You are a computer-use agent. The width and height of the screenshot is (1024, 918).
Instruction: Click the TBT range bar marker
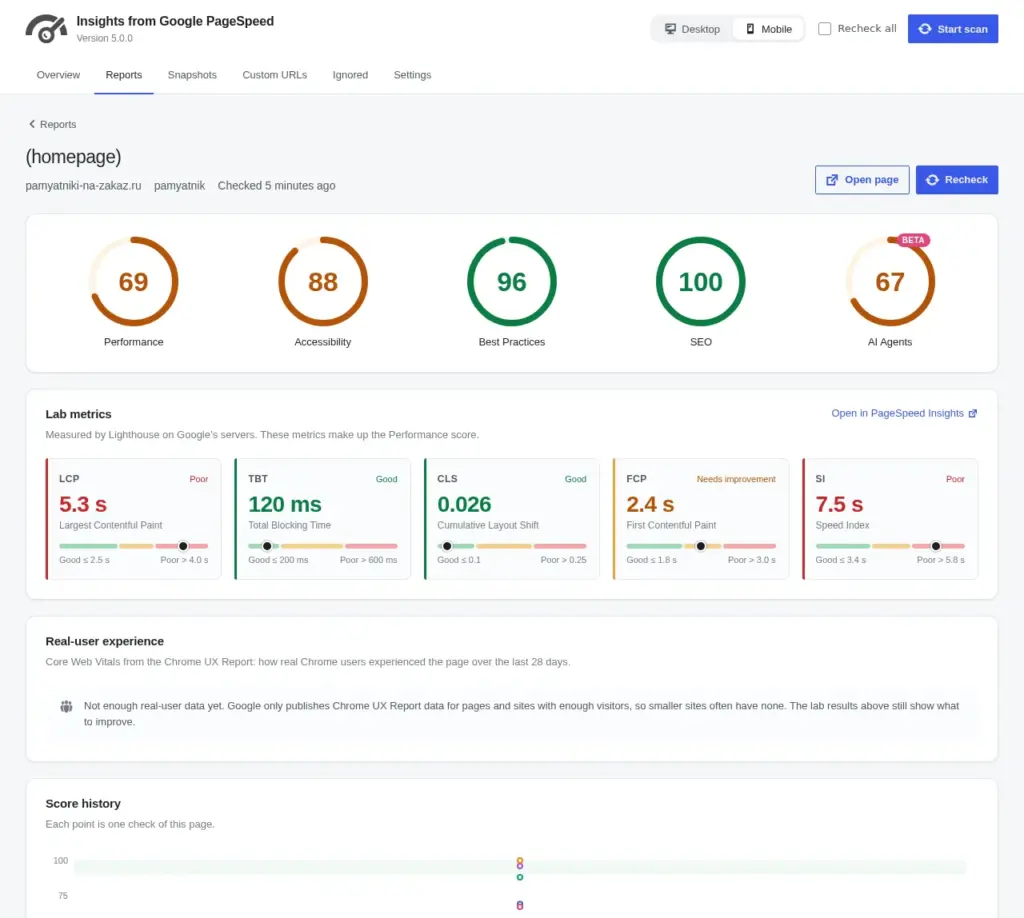[266, 546]
